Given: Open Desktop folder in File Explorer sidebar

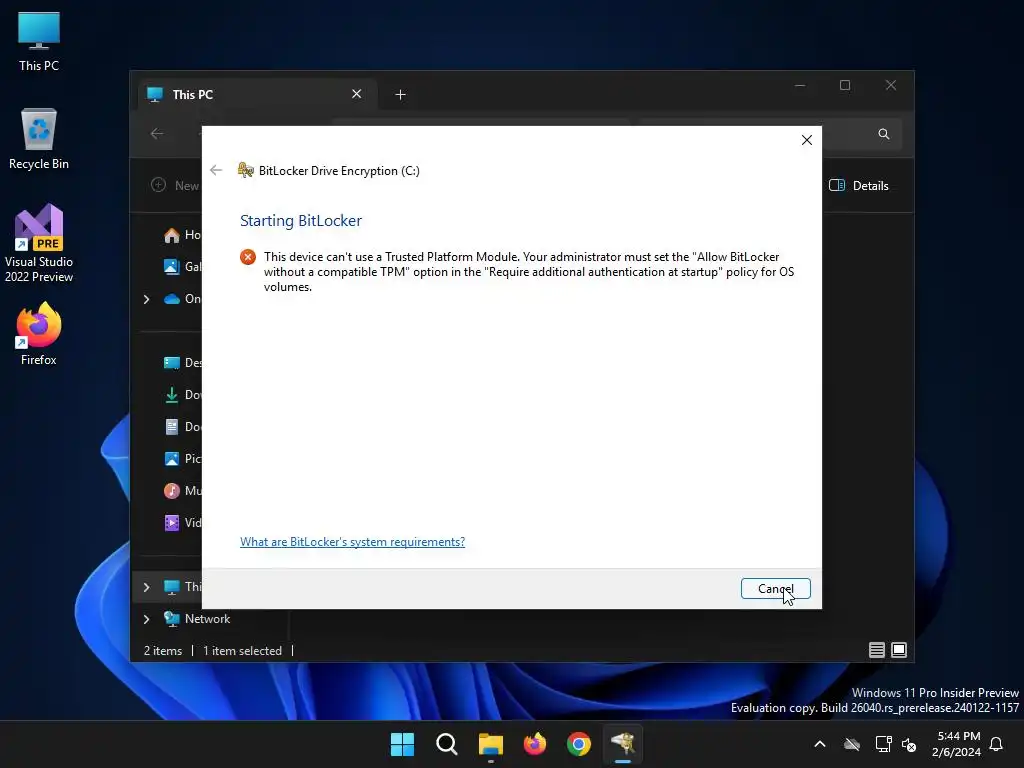Looking at the screenshot, I should (x=182, y=362).
